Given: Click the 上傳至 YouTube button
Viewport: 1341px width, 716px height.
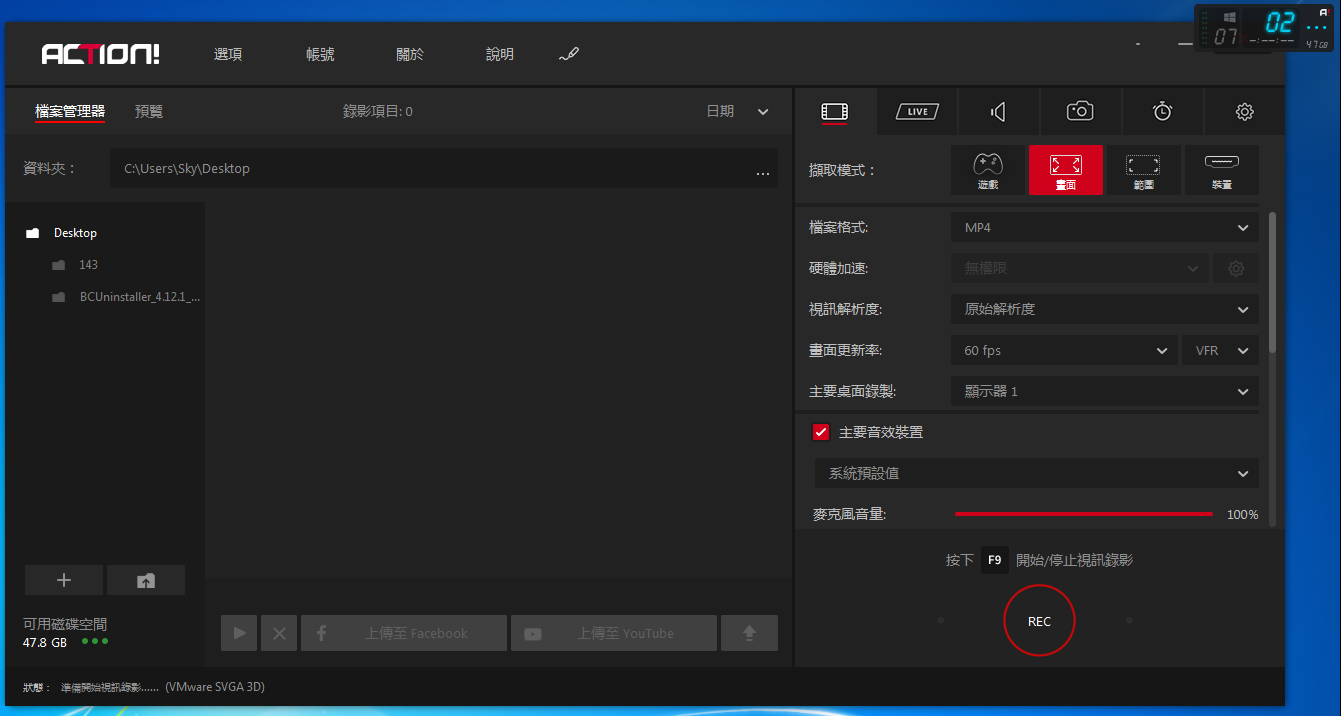Looking at the screenshot, I should pos(614,633).
